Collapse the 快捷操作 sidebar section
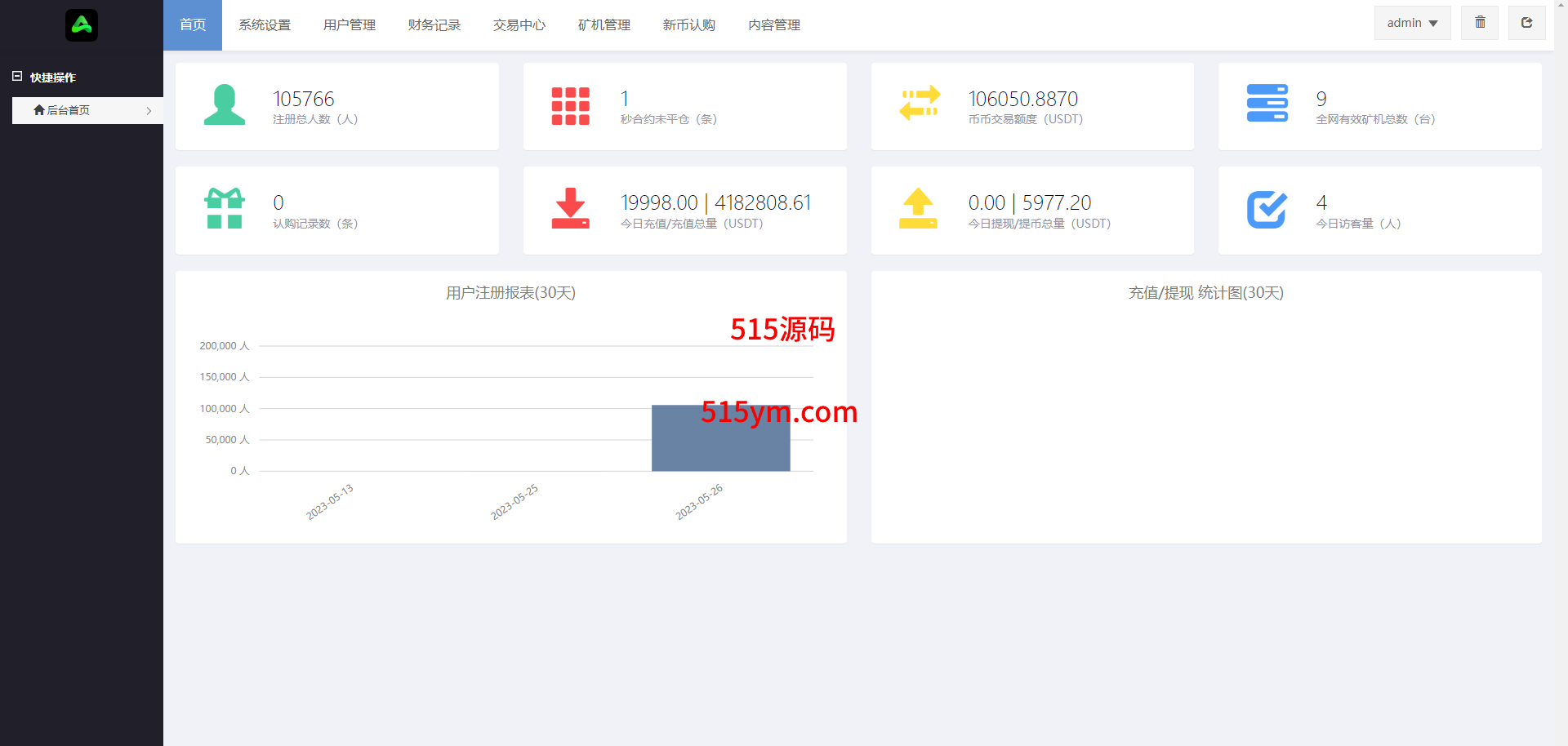 coord(17,77)
